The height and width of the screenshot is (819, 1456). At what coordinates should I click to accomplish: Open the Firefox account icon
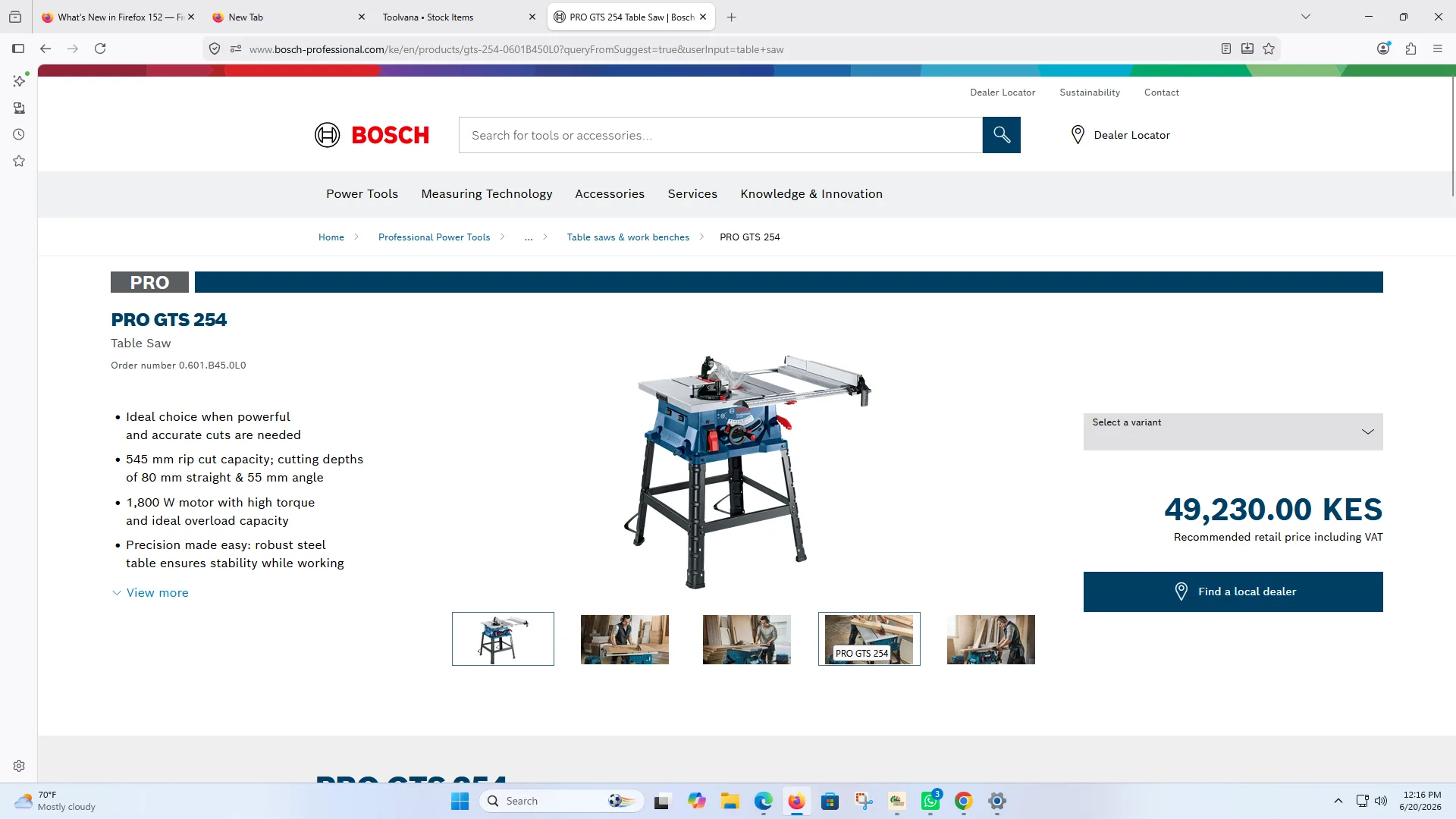(1384, 49)
